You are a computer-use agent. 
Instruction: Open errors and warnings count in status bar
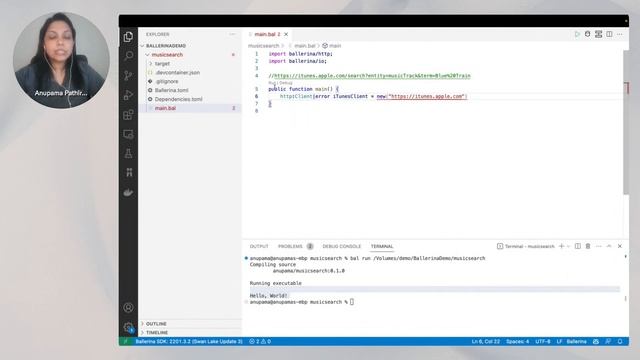pos(260,341)
